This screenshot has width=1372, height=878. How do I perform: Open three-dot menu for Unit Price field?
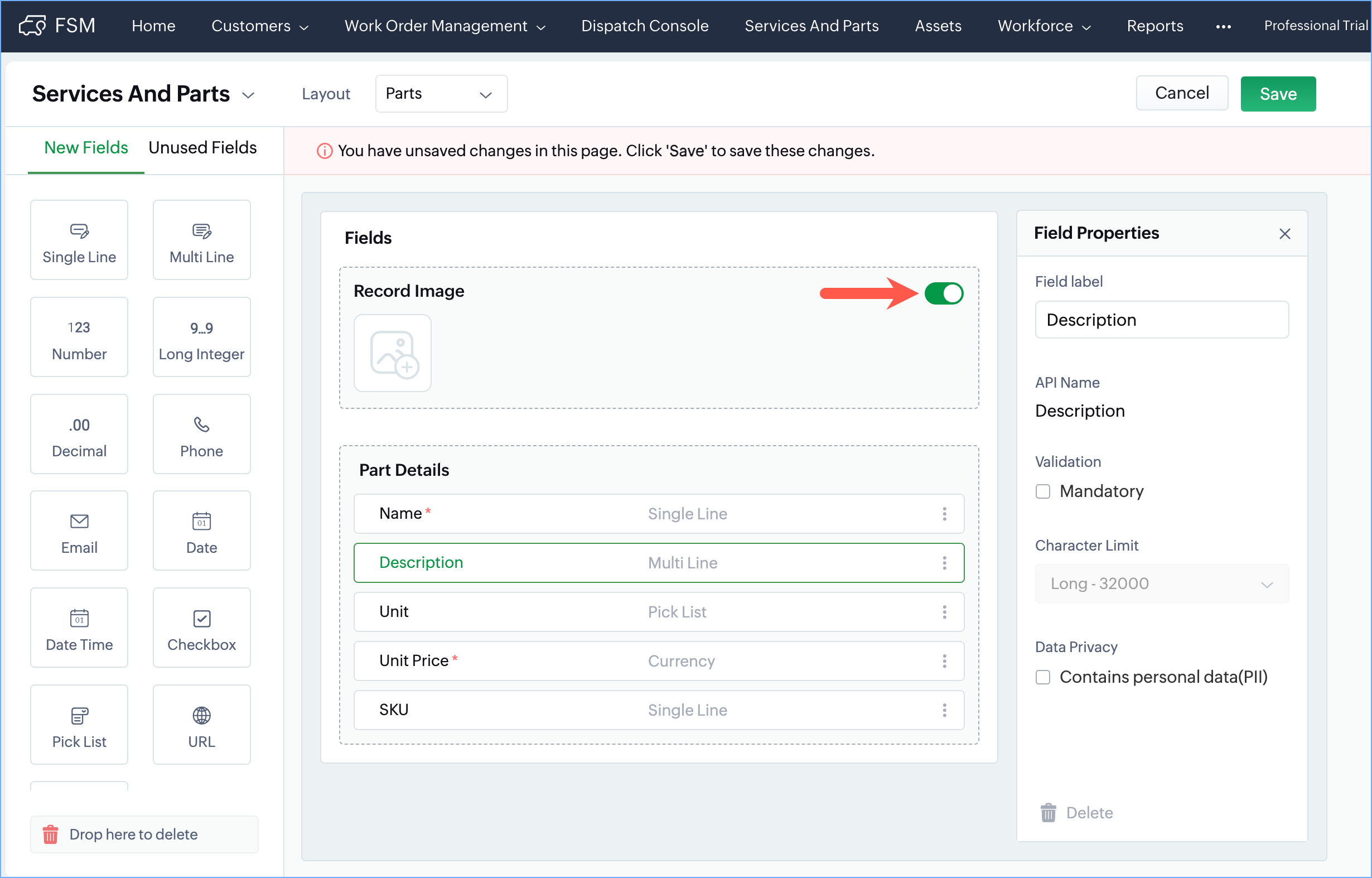click(x=944, y=661)
